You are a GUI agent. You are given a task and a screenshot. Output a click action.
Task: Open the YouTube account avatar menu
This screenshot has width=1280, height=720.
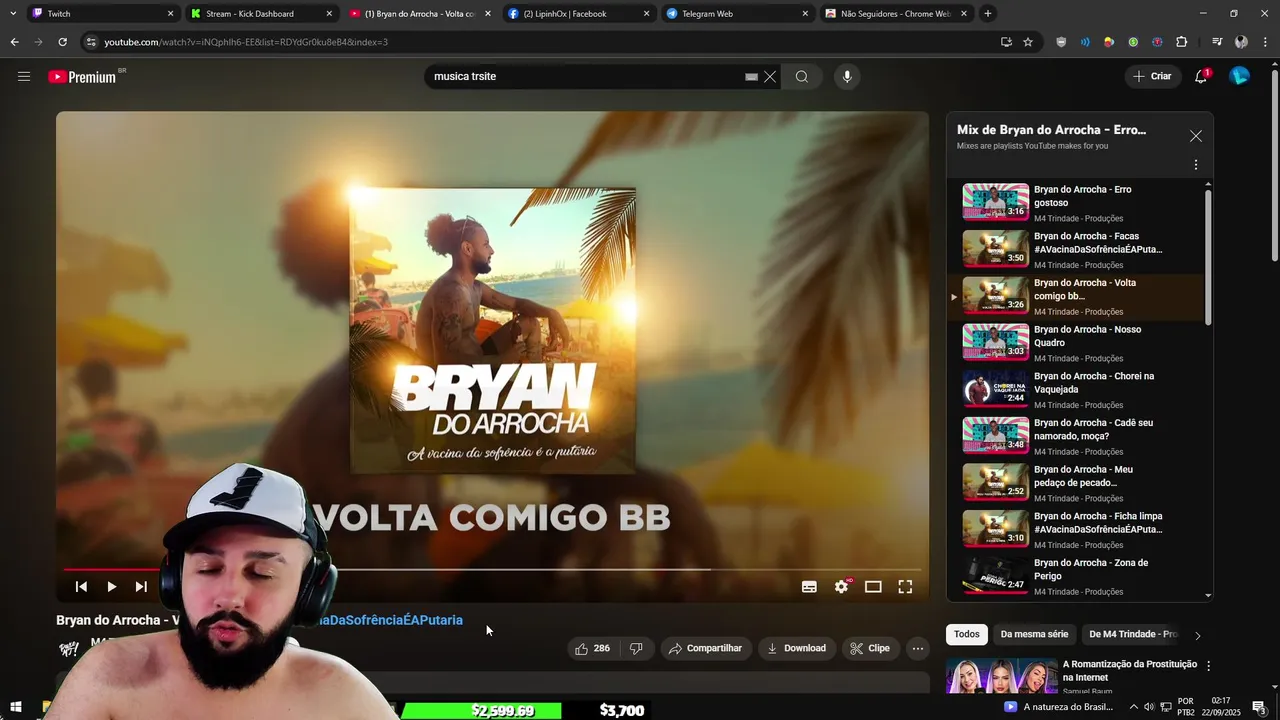1239,76
